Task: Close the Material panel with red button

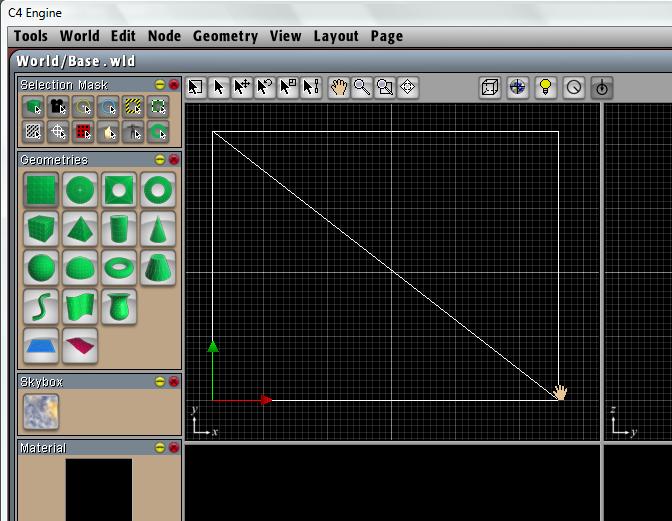Action: coord(173,448)
